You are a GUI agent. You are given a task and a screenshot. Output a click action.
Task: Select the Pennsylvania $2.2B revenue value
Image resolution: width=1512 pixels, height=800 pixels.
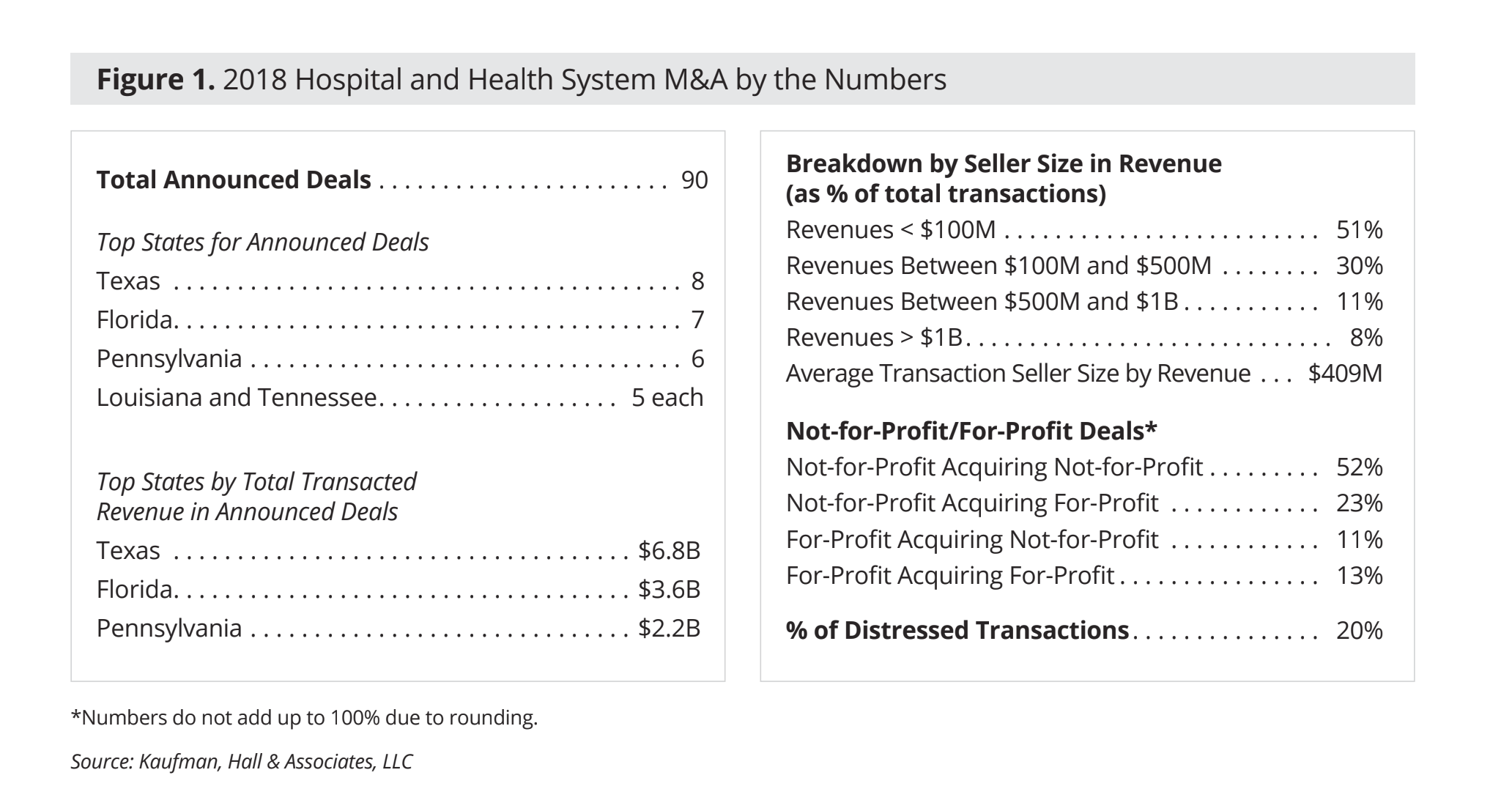coord(669,629)
